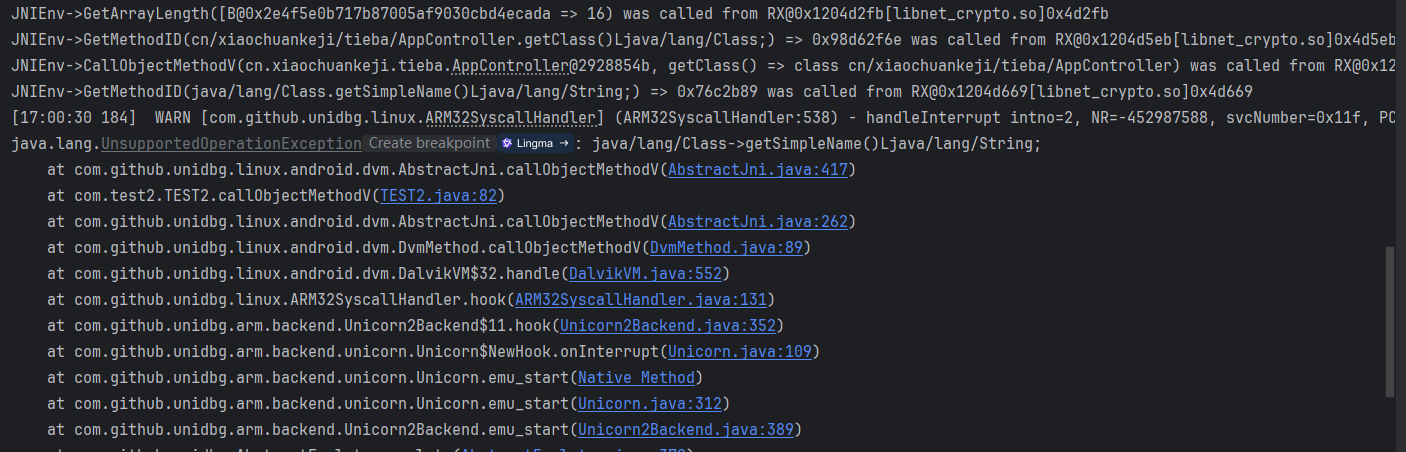Navigate to AbstractJni.java:262
The image size is (1406, 452).
coord(758,221)
